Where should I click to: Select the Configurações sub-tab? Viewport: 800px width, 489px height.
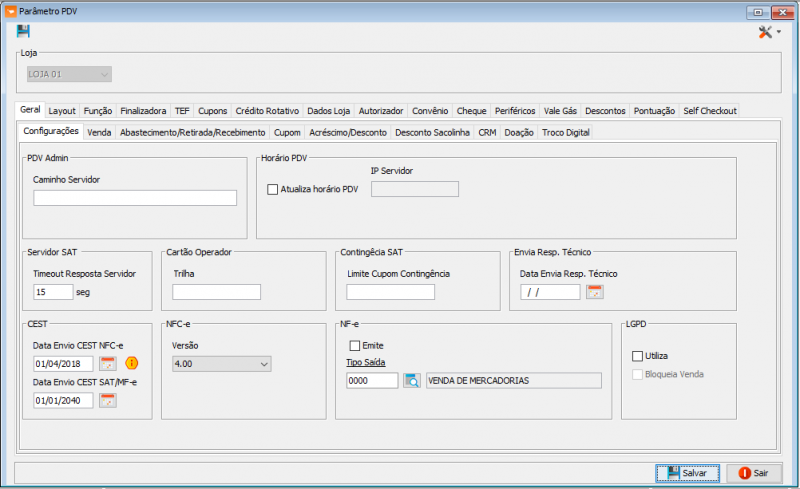click(51, 131)
